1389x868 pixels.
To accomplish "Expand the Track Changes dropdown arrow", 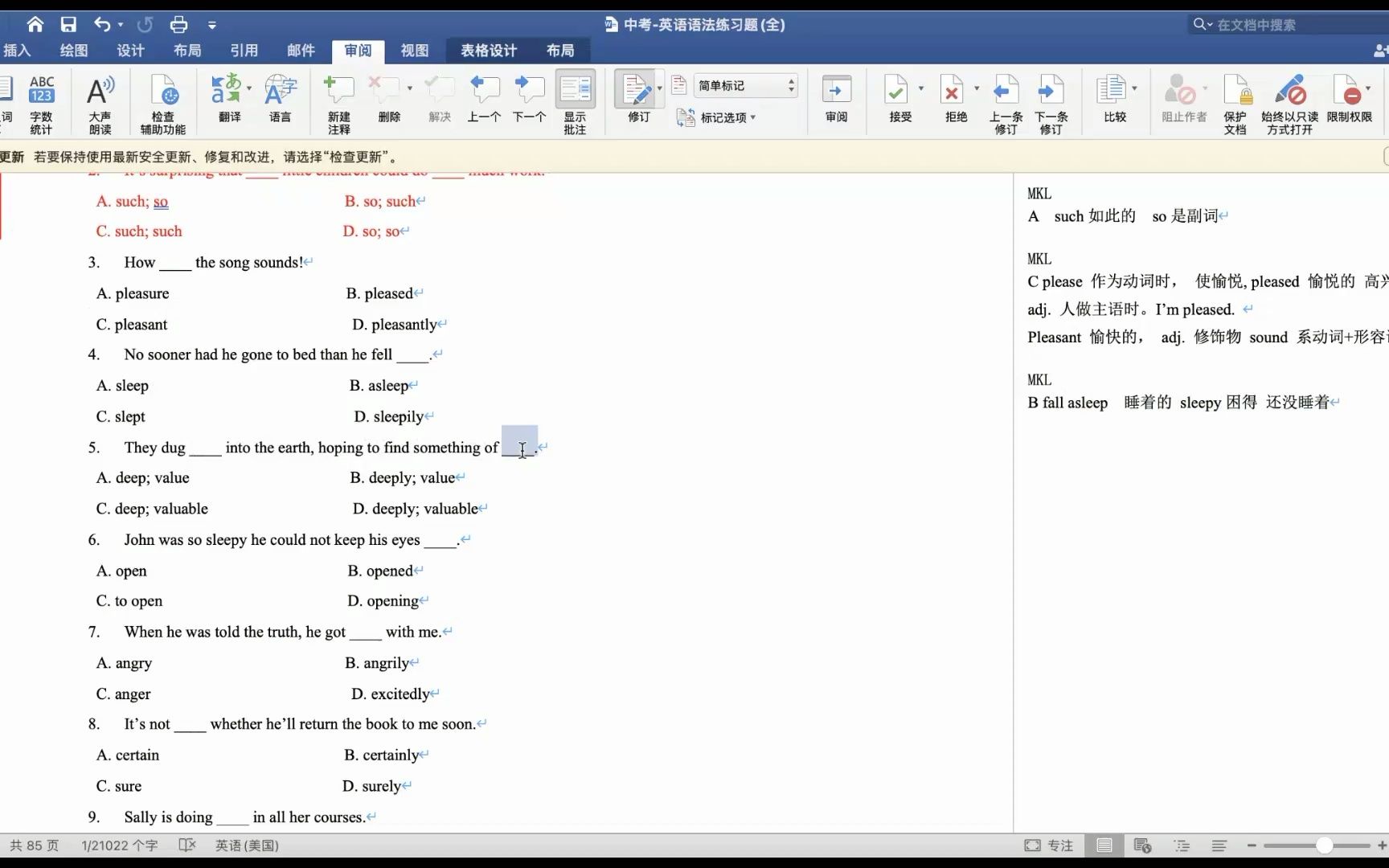I will coord(660,88).
